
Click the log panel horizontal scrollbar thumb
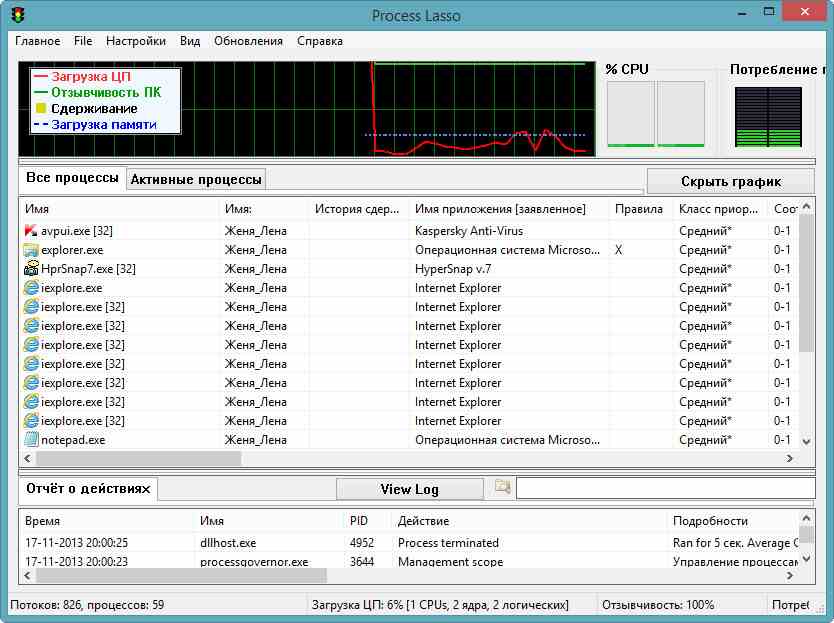point(181,576)
